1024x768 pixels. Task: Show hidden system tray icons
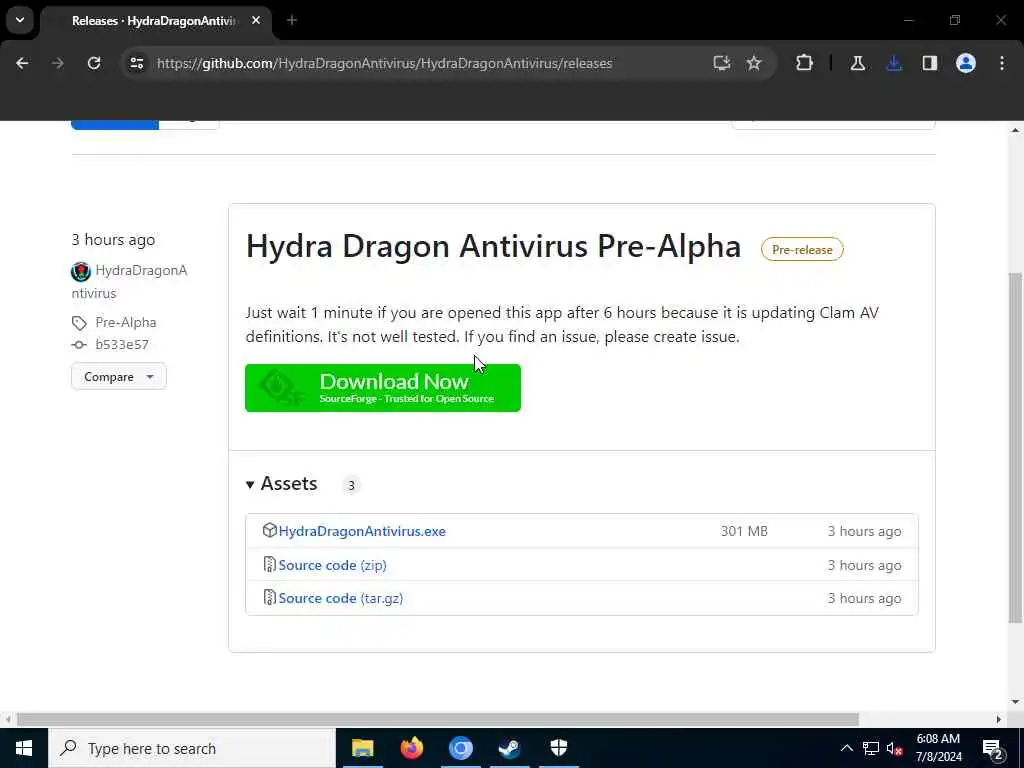[x=846, y=748]
